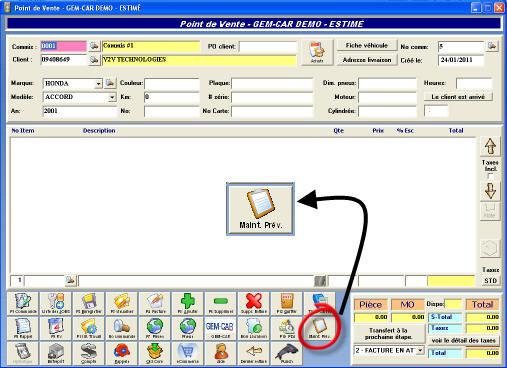Click the STD taxes button

pos(490,281)
